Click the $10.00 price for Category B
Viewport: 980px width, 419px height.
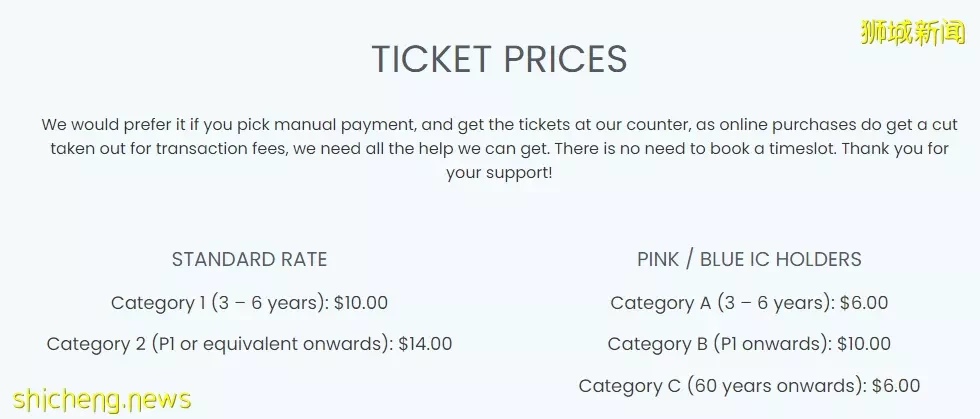[x=864, y=344]
